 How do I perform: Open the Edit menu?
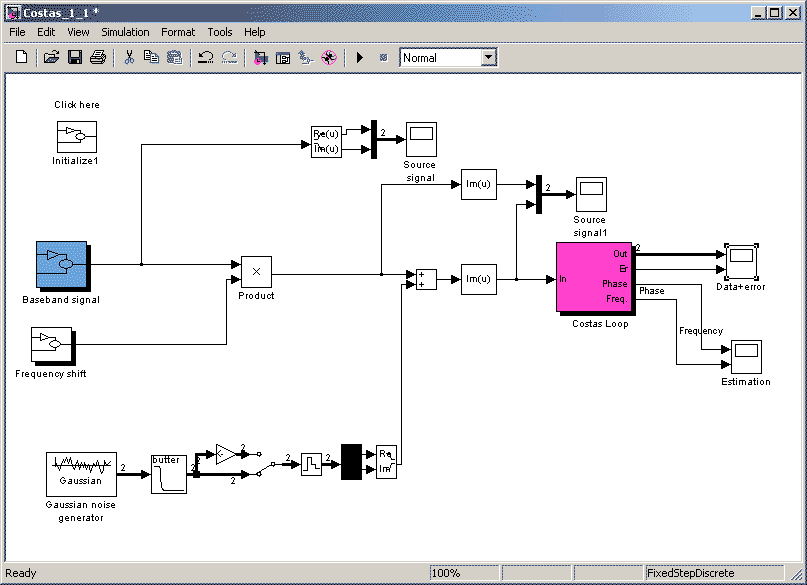tap(46, 32)
